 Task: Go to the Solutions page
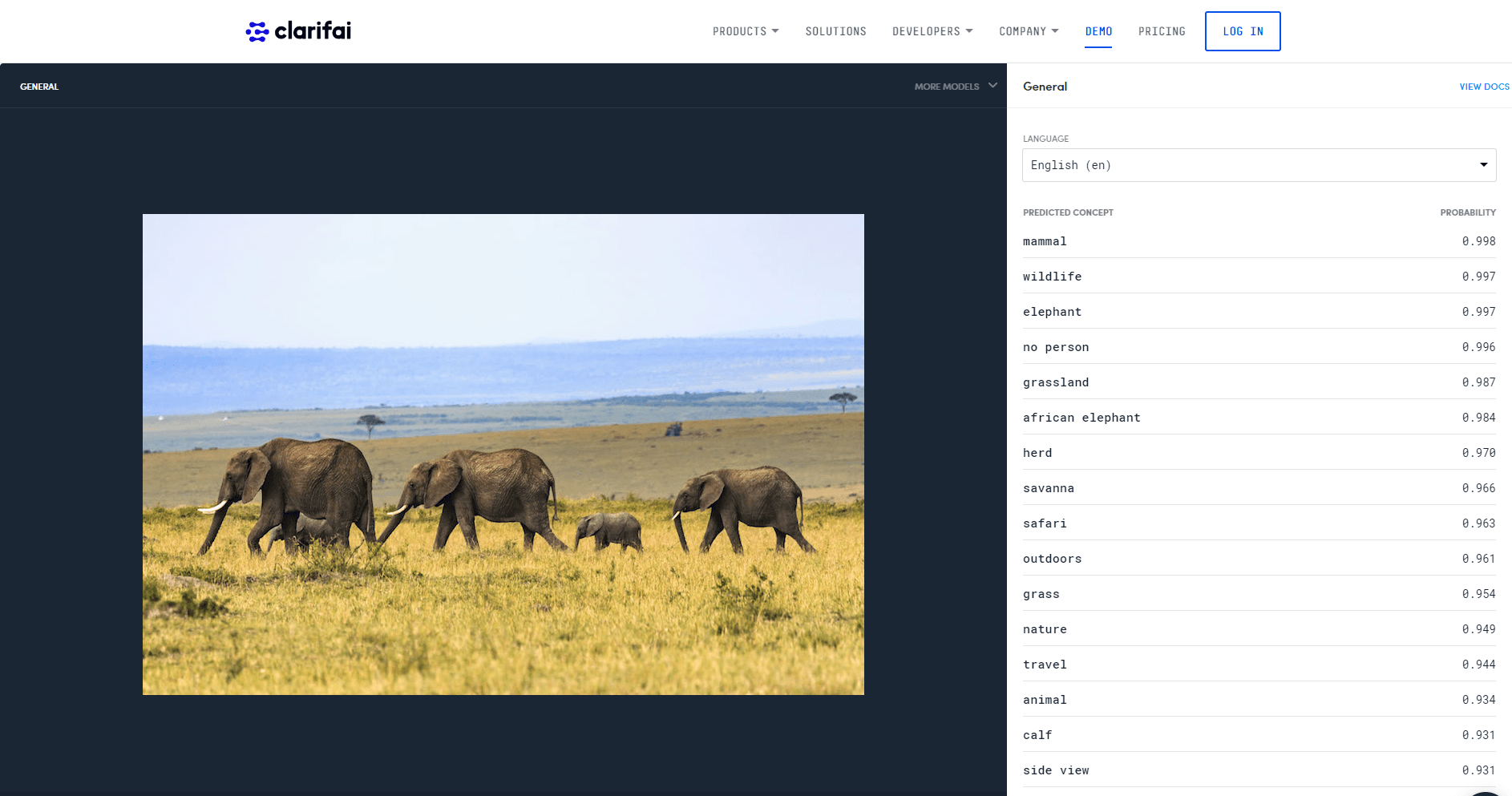point(835,31)
